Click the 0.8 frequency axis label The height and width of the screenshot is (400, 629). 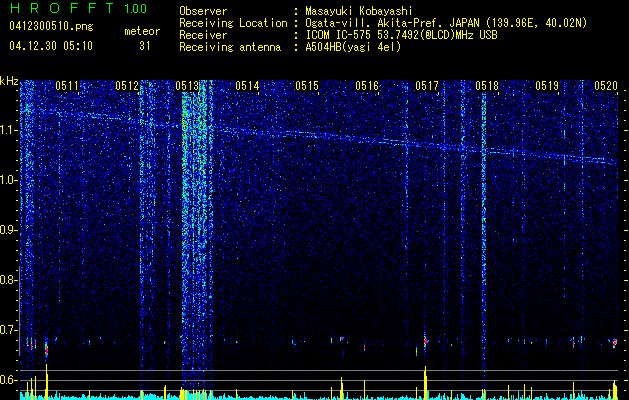[9, 280]
